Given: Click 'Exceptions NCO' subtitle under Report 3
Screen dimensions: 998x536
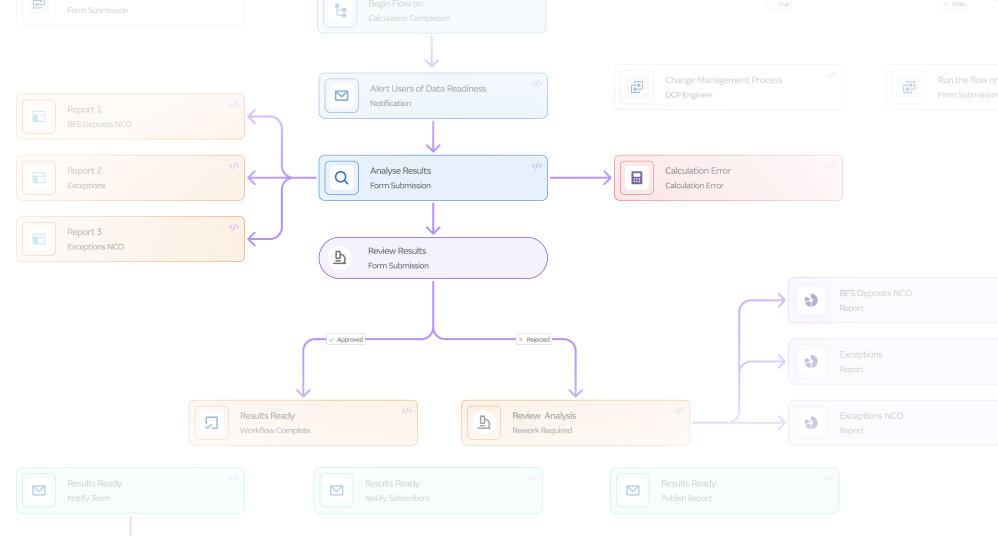Looking at the screenshot, I should [x=95, y=246].
